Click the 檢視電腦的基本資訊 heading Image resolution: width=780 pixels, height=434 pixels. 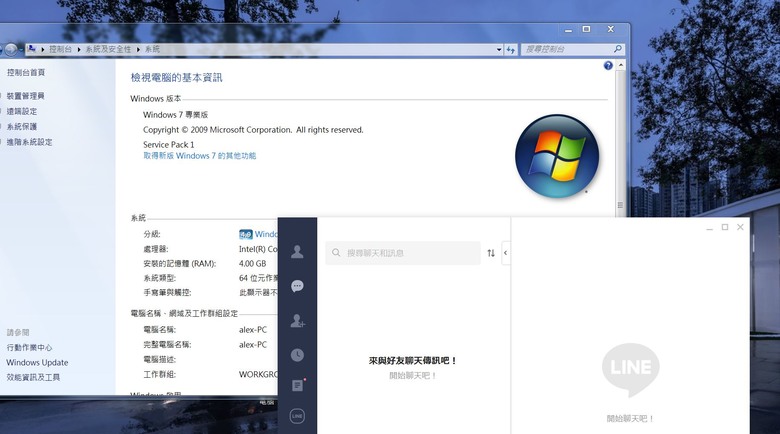(x=177, y=78)
